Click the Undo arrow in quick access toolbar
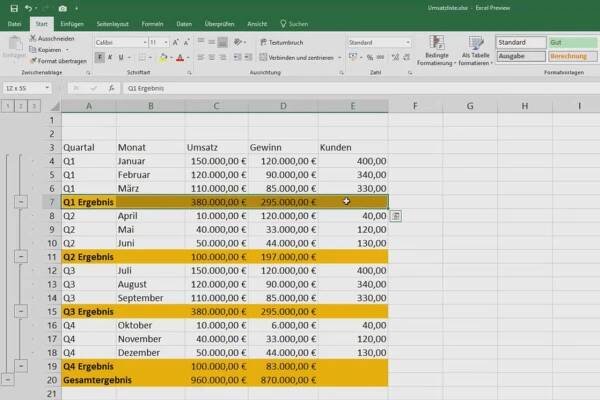Viewport: 600px width, 400px height. 29,7
